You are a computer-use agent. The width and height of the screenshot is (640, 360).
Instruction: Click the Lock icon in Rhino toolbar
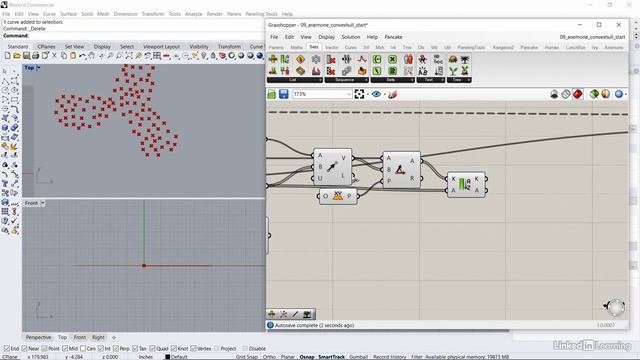click(213, 56)
